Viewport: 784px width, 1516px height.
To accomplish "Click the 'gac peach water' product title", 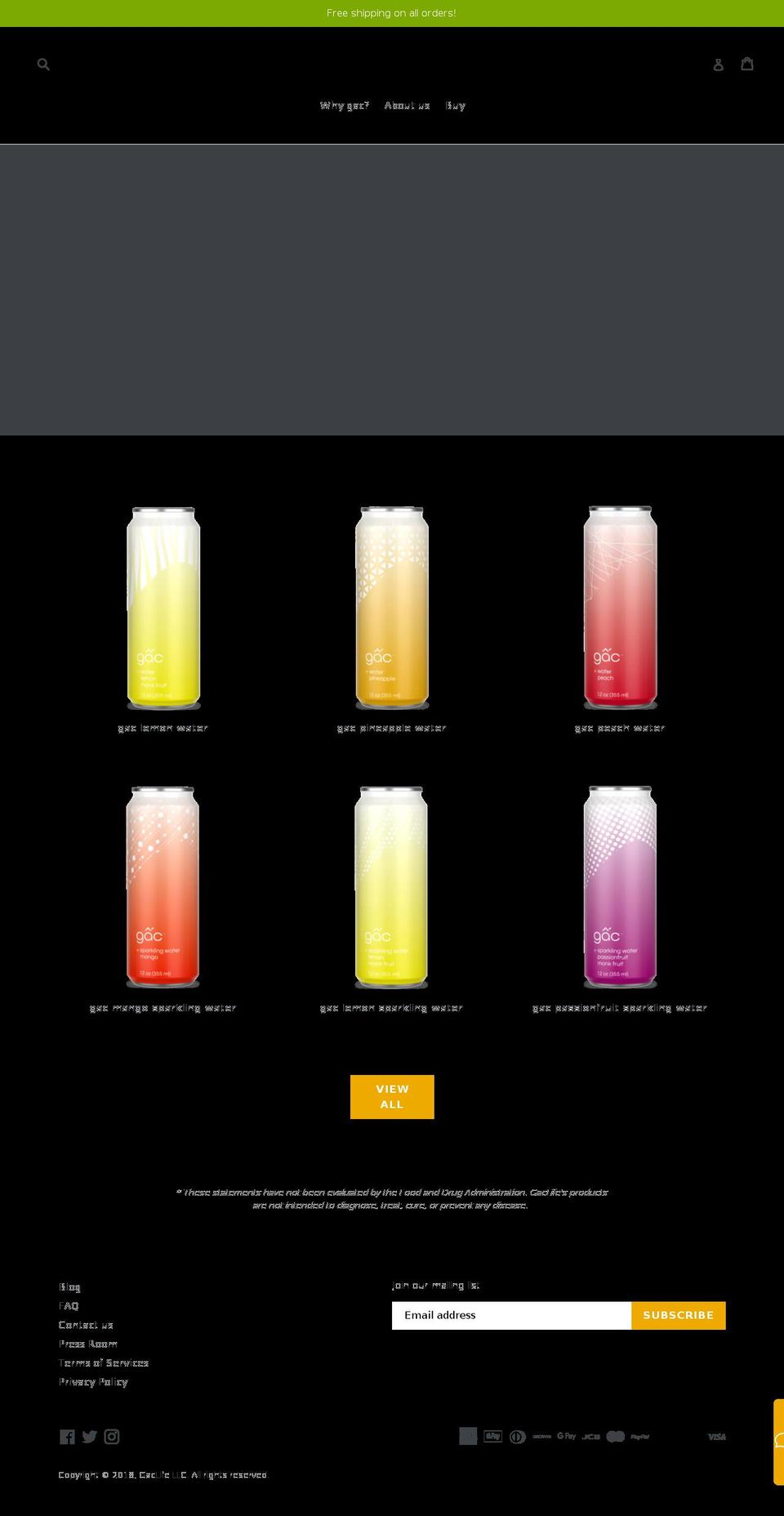I will pyautogui.click(x=620, y=728).
